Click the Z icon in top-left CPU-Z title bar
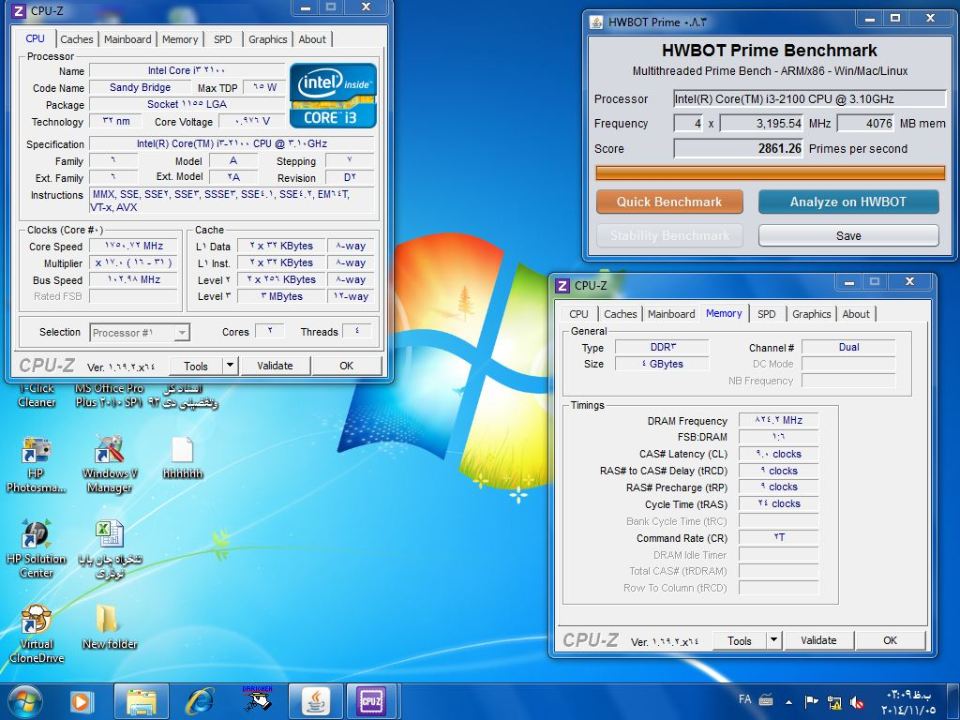The image size is (960, 720). [19, 10]
